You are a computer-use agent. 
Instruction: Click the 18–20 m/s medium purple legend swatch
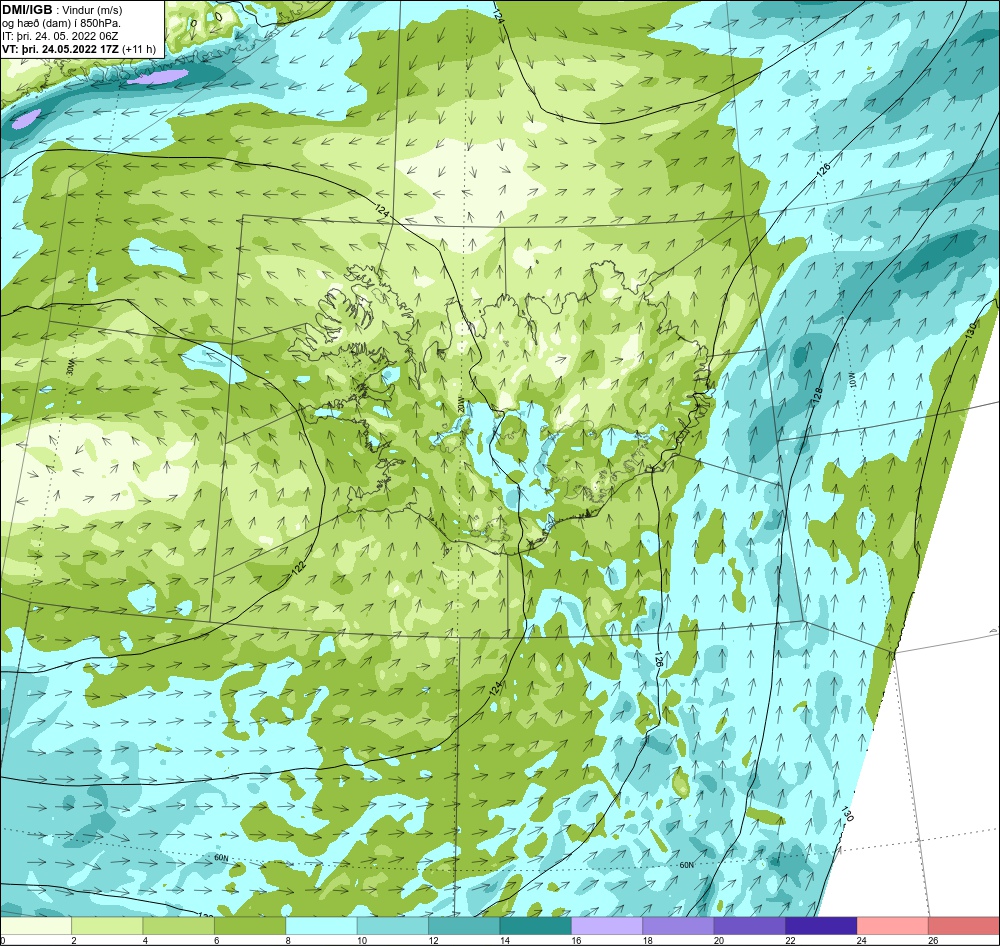[x=679, y=925]
